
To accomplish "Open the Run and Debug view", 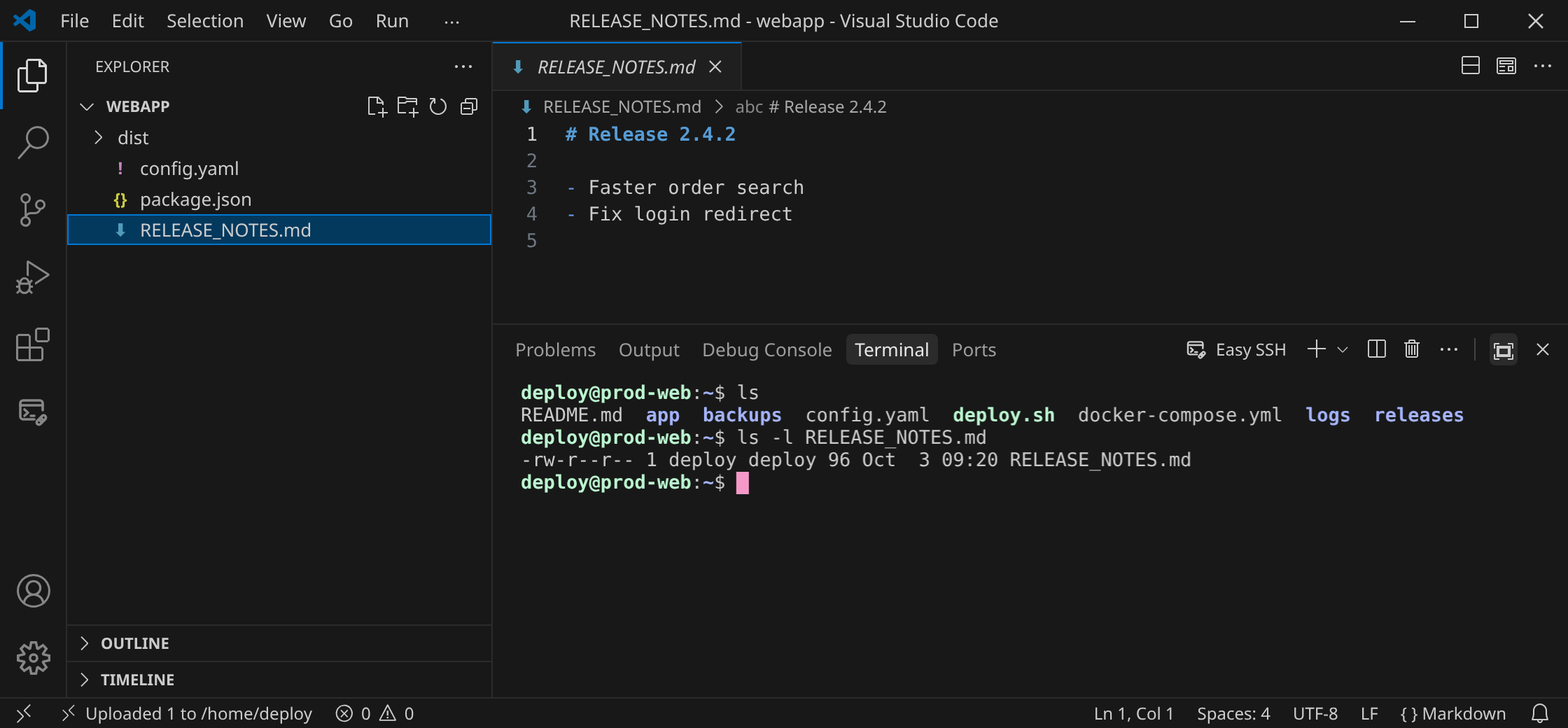I will 33,277.
